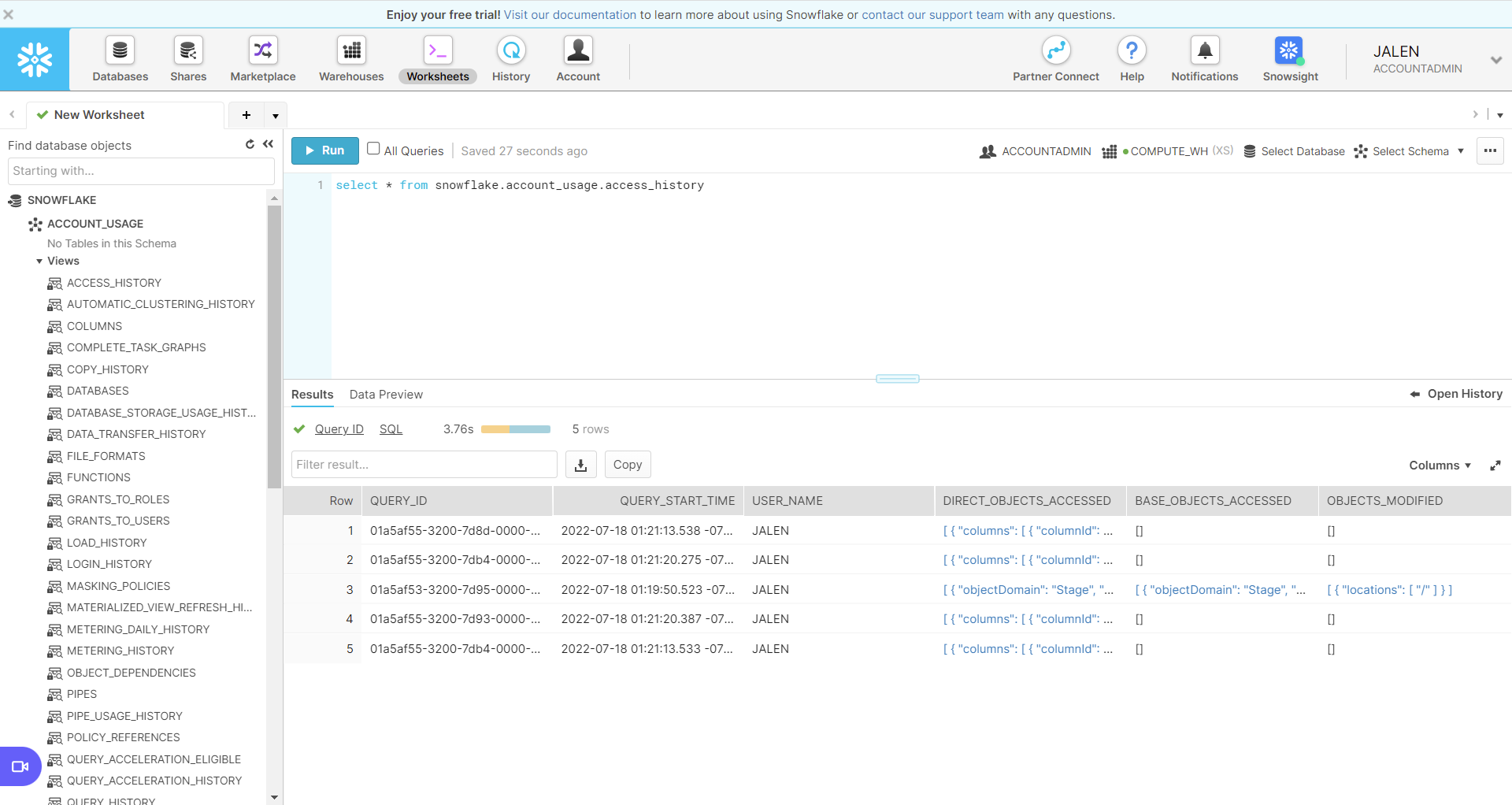Enable the All Queries checkbox
The width and height of the screenshot is (1512, 805).
click(373, 149)
